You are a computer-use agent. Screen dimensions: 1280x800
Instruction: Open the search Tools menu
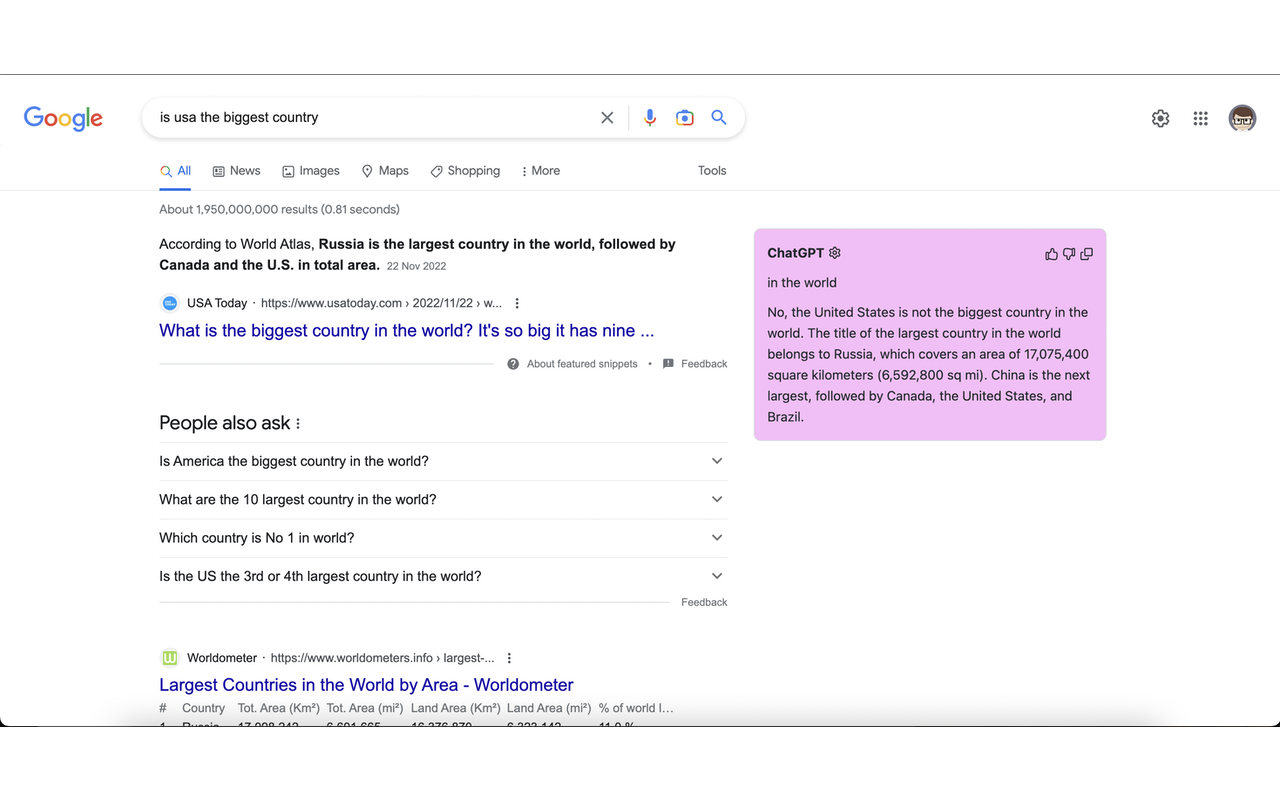click(x=712, y=171)
